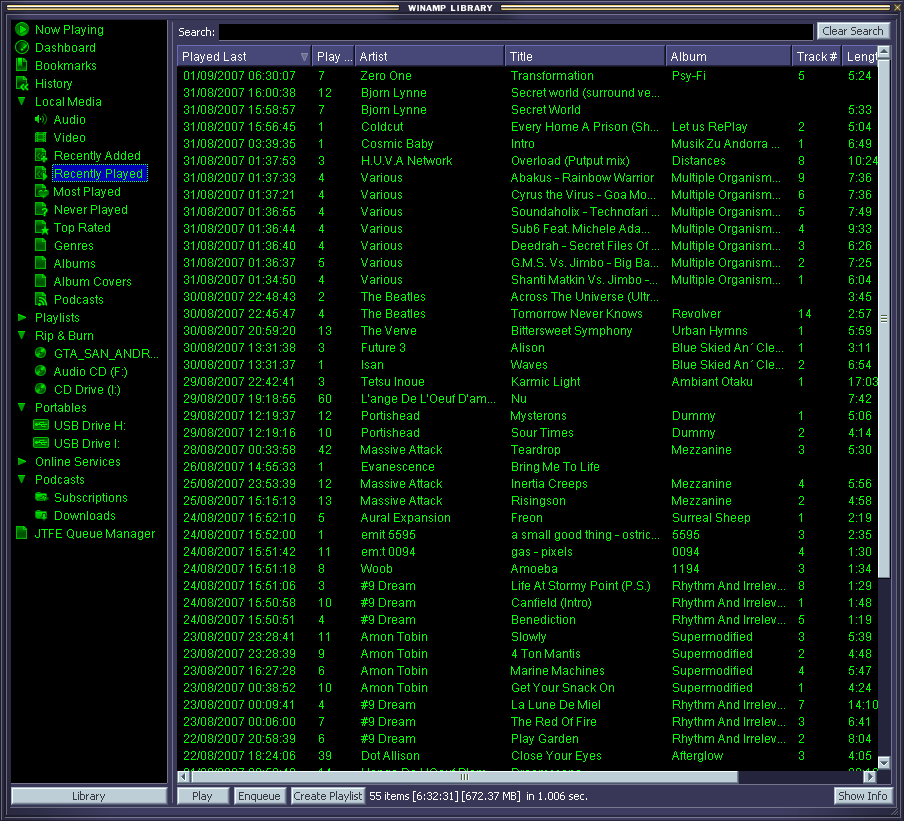Click the Recently Added icon
The width and height of the screenshot is (904, 821).
coord(41,155)
